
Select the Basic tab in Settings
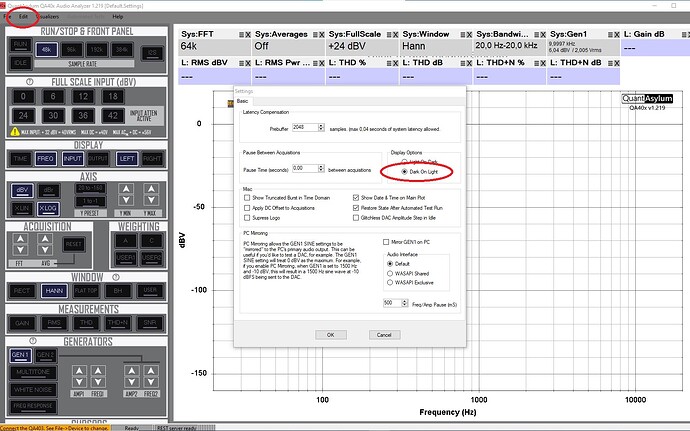[242, 101]
